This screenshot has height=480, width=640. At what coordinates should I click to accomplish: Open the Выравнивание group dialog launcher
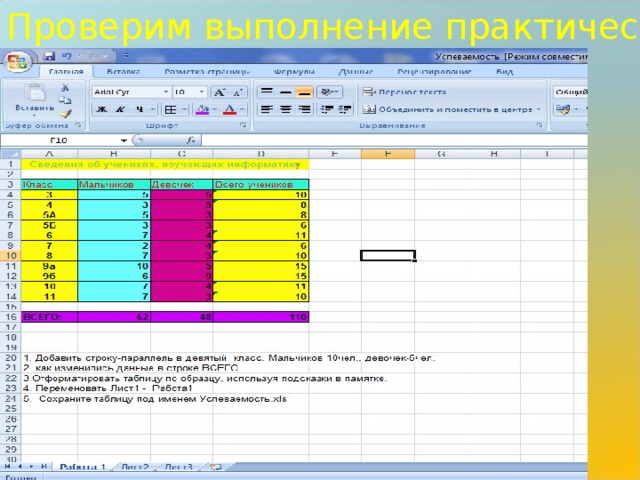pos(540,125)
